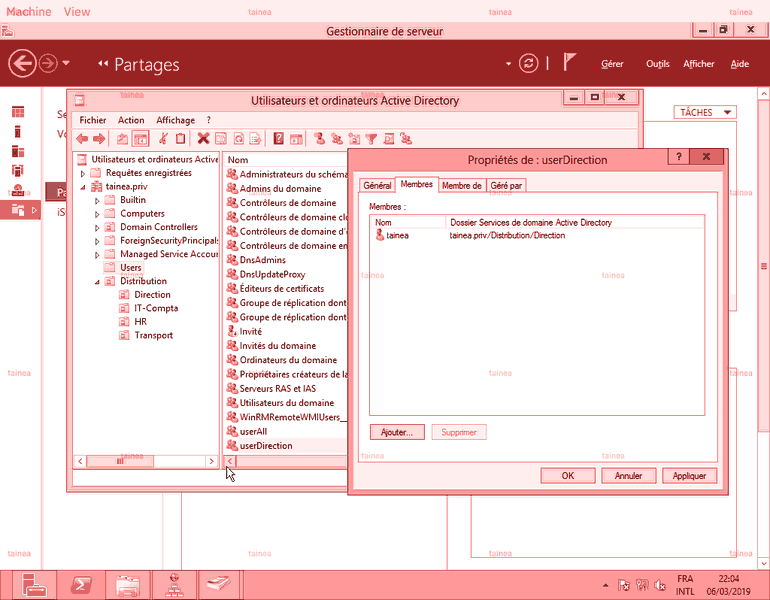The width and height of the screenshot is (770, 600).
Task: Click the dialog help question mark button
Action: (679, 157)
